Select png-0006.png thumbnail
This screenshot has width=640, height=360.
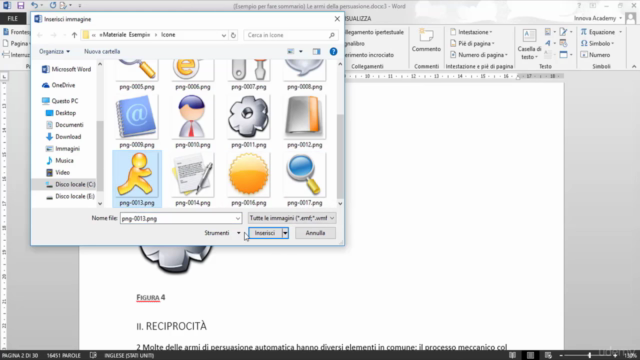193,75
